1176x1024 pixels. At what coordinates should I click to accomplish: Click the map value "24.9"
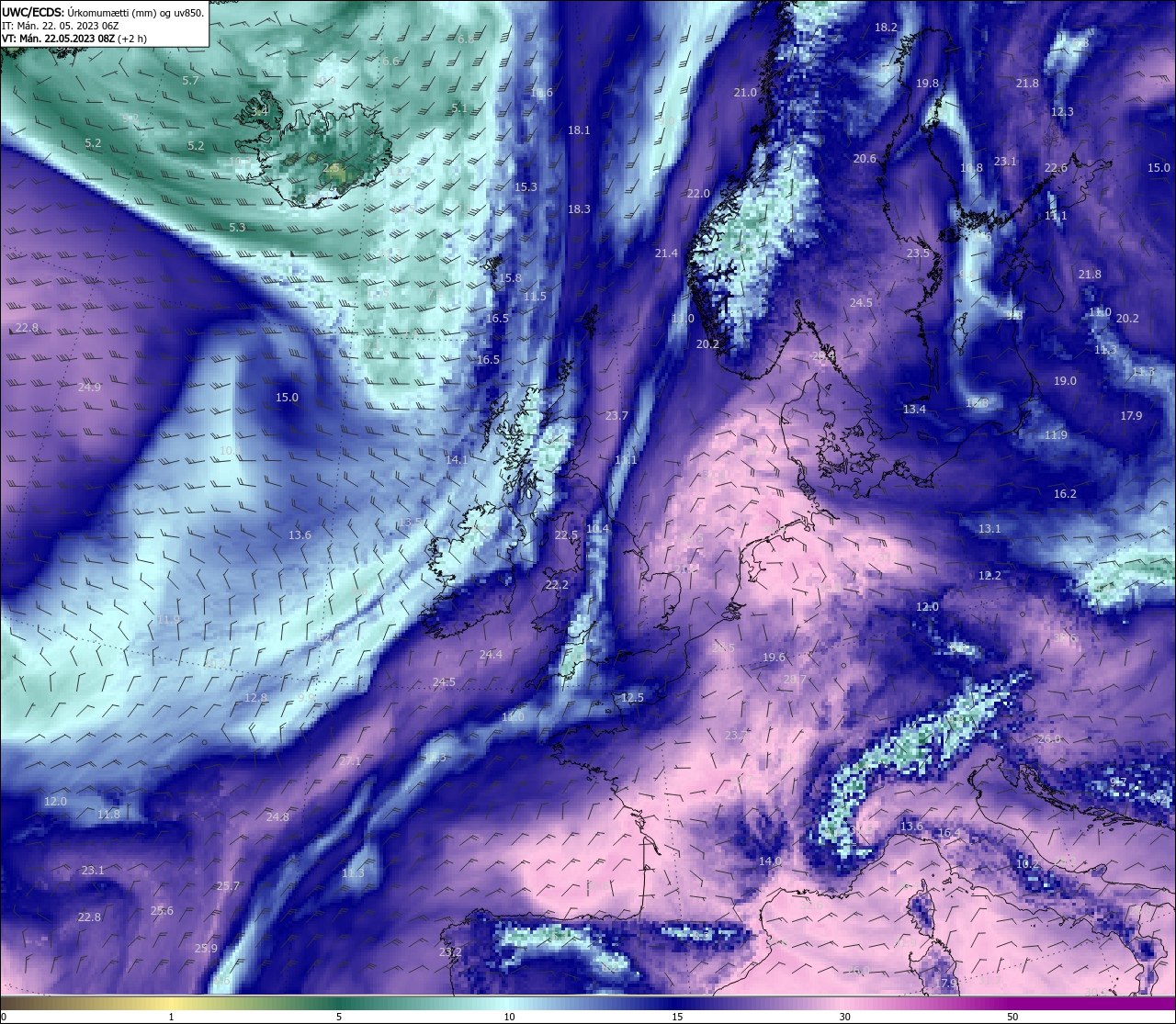coord(89,388)
